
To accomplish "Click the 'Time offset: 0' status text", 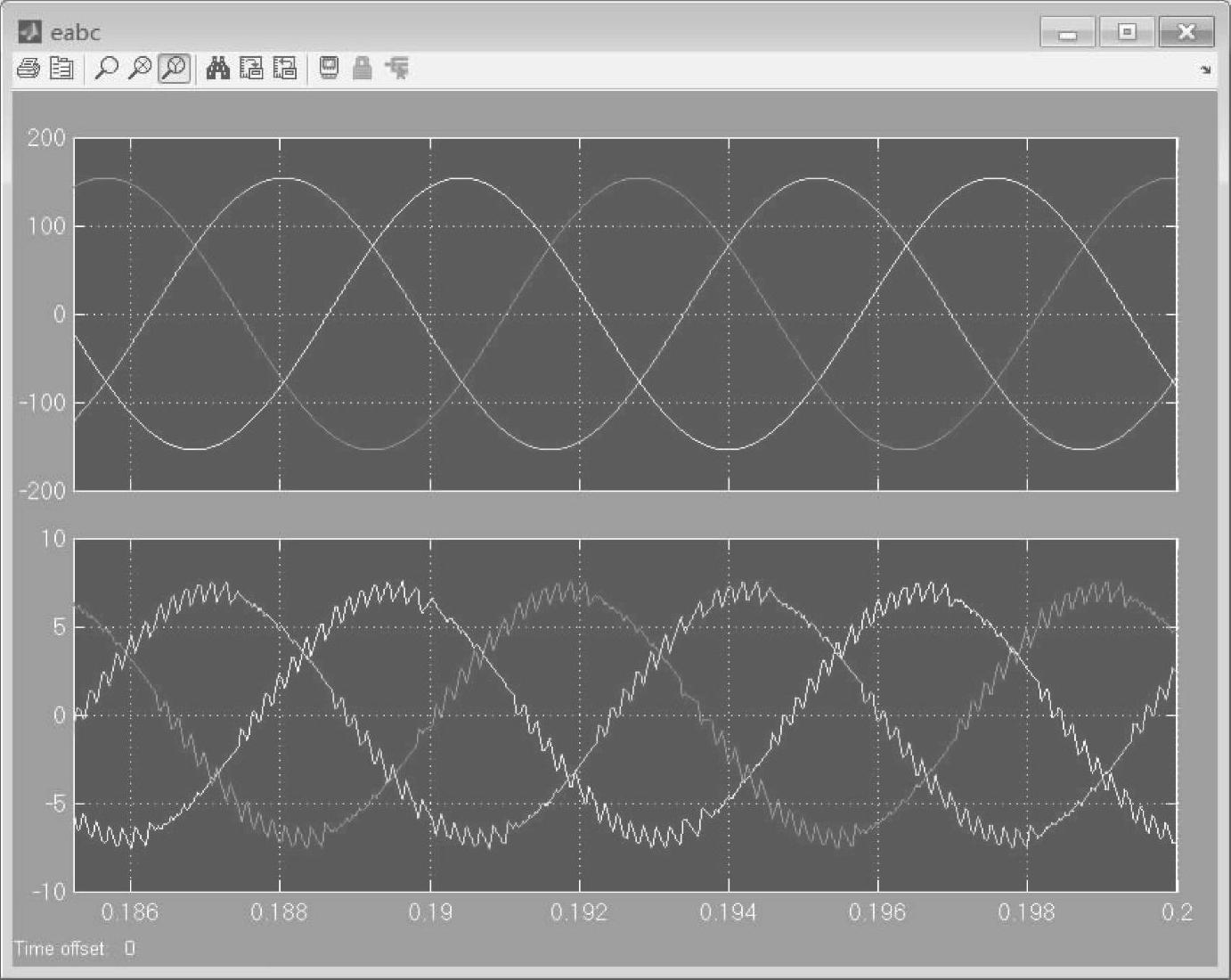I will tap(75, 948).
